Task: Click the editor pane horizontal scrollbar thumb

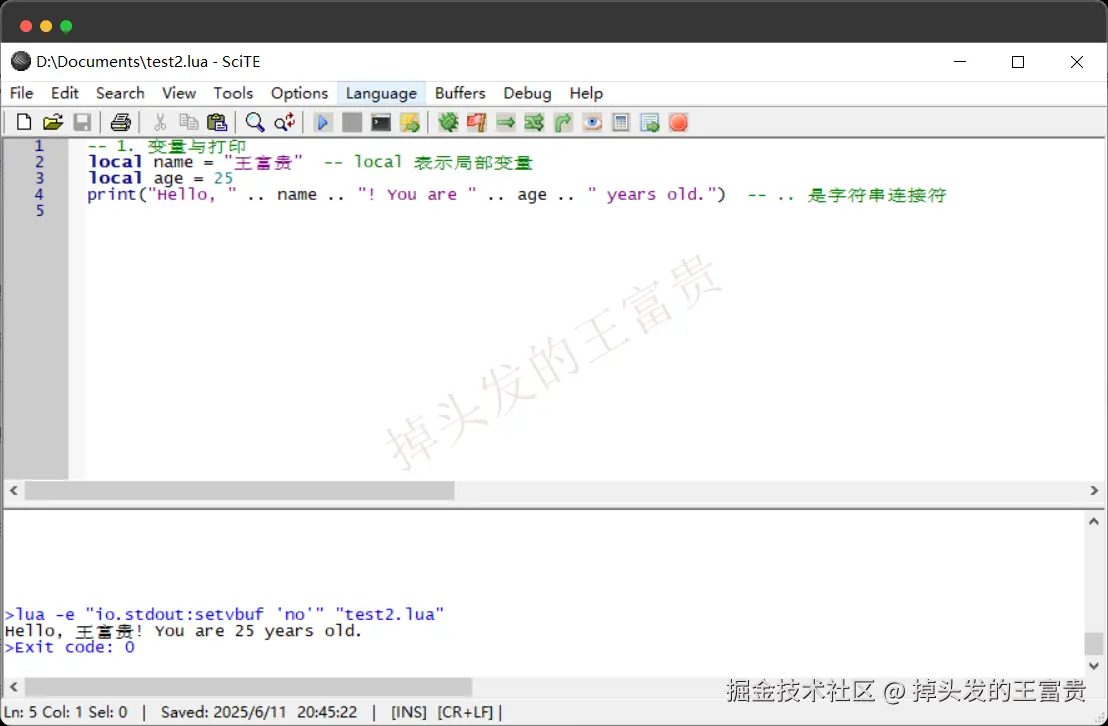Action: coord(240,490)
